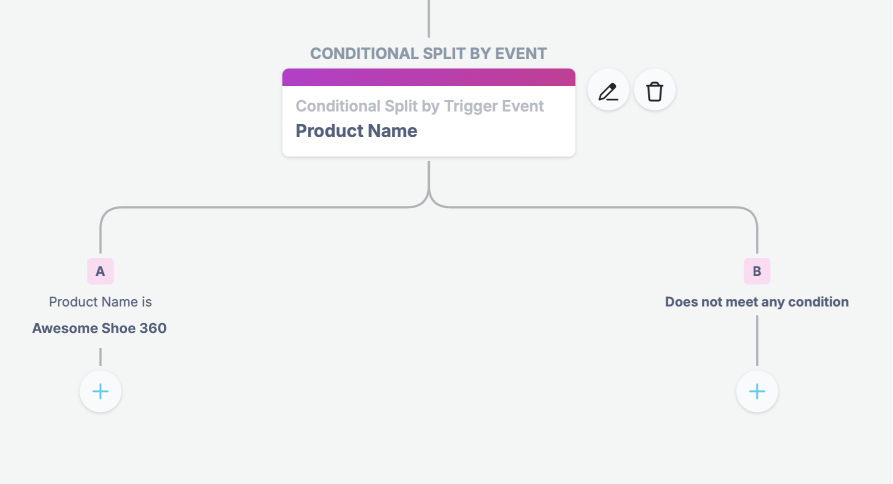Image resolution: width=893 pixels, height=484 pixels.
Task: Edit the conditional split with pencil icon
Action: (x=608, y=91)
